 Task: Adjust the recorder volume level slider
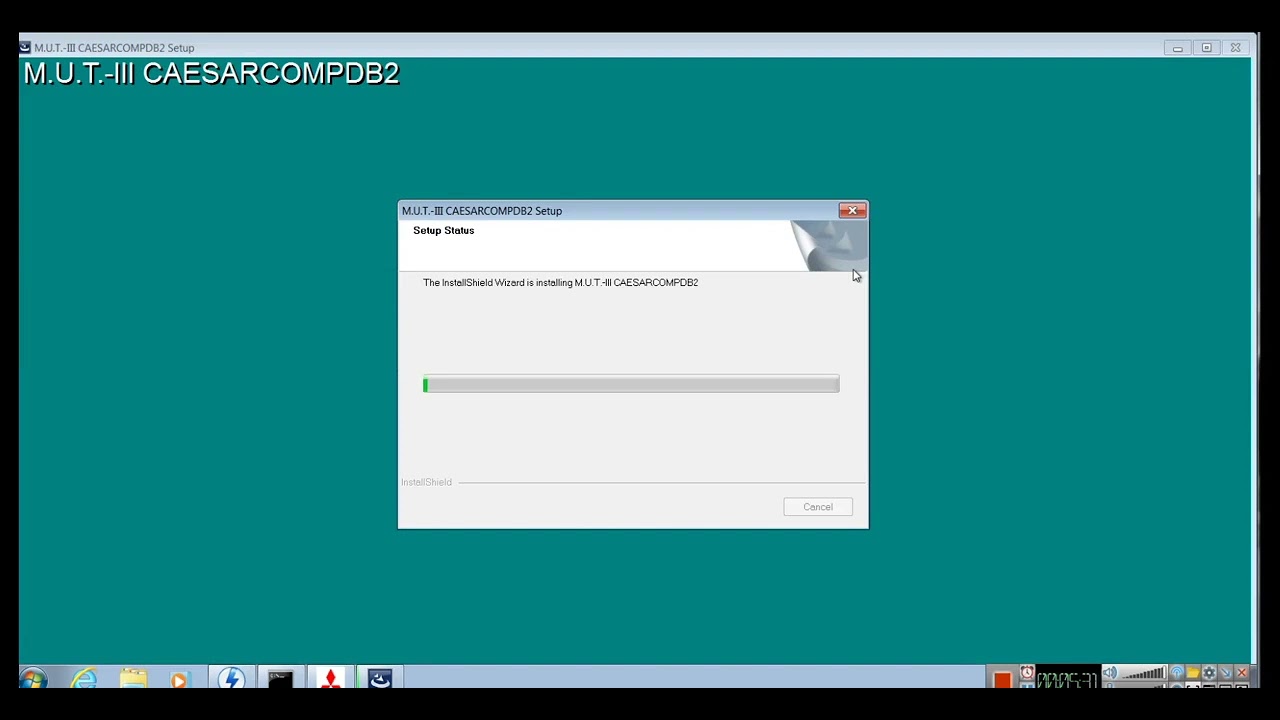(x=1144, y=673)
